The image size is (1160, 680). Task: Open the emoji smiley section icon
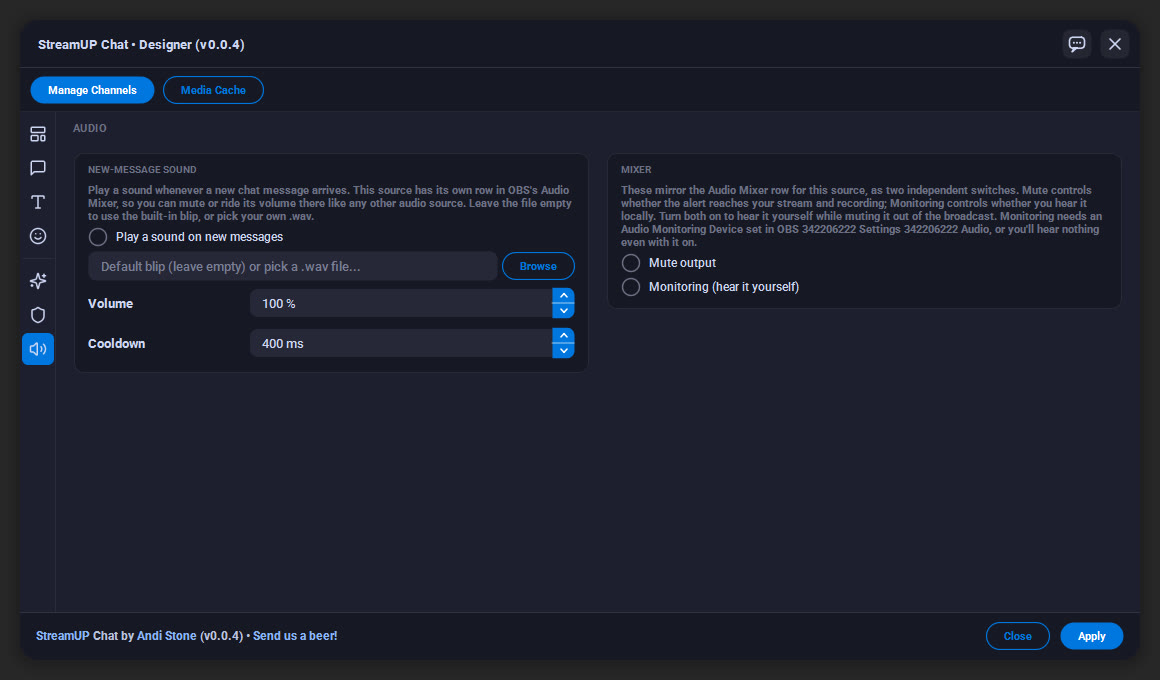(38, 236)
